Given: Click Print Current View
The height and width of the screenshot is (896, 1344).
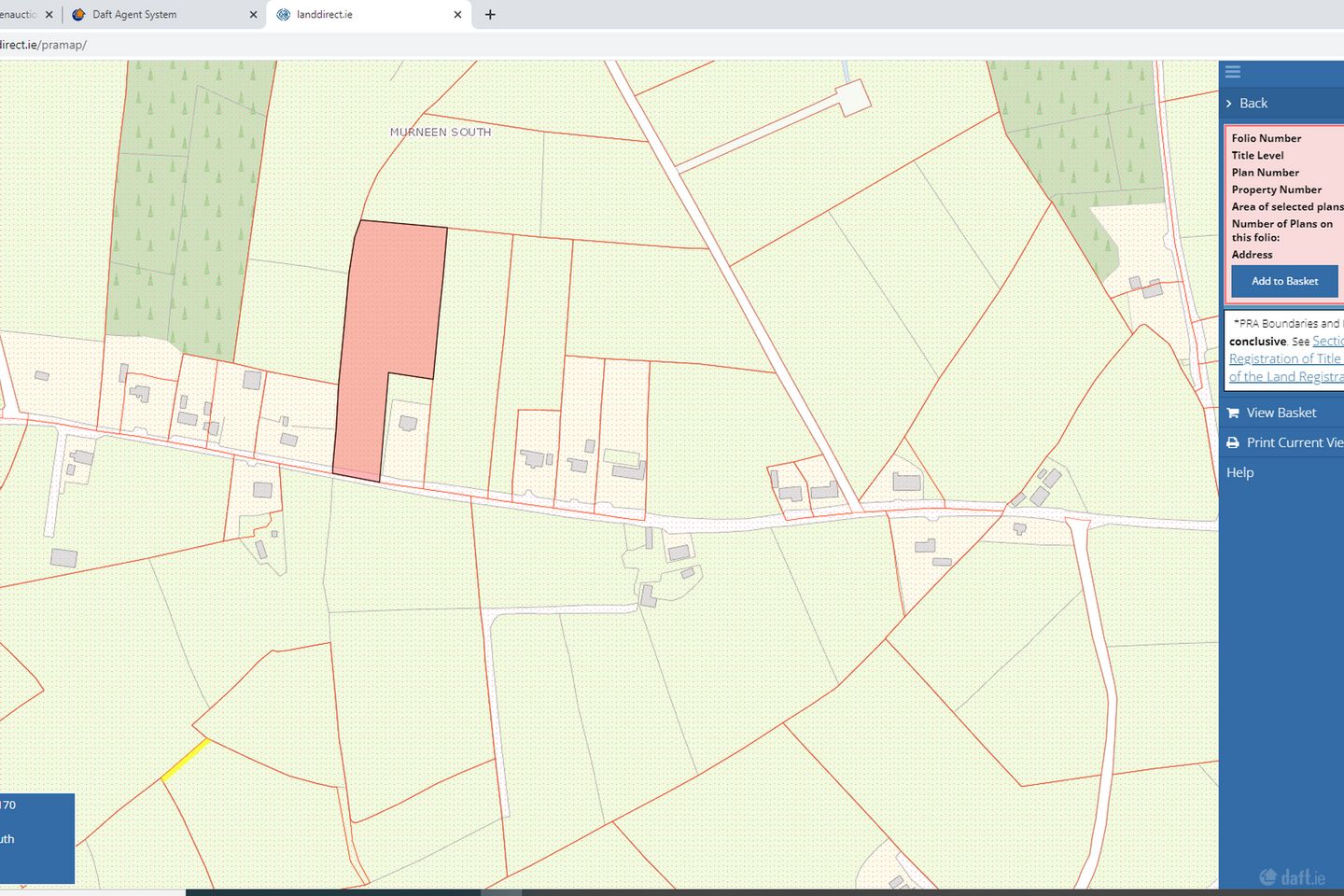Looking at the screenshot, I should click(x=1293, y=441).
